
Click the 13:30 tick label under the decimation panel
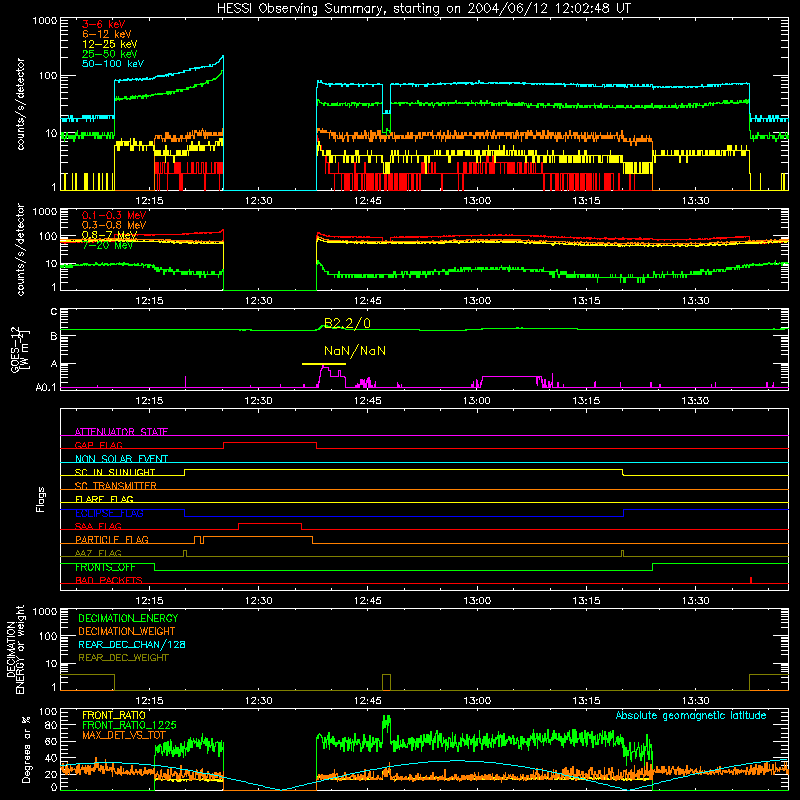pyautogui.click(x=695, y=701)
